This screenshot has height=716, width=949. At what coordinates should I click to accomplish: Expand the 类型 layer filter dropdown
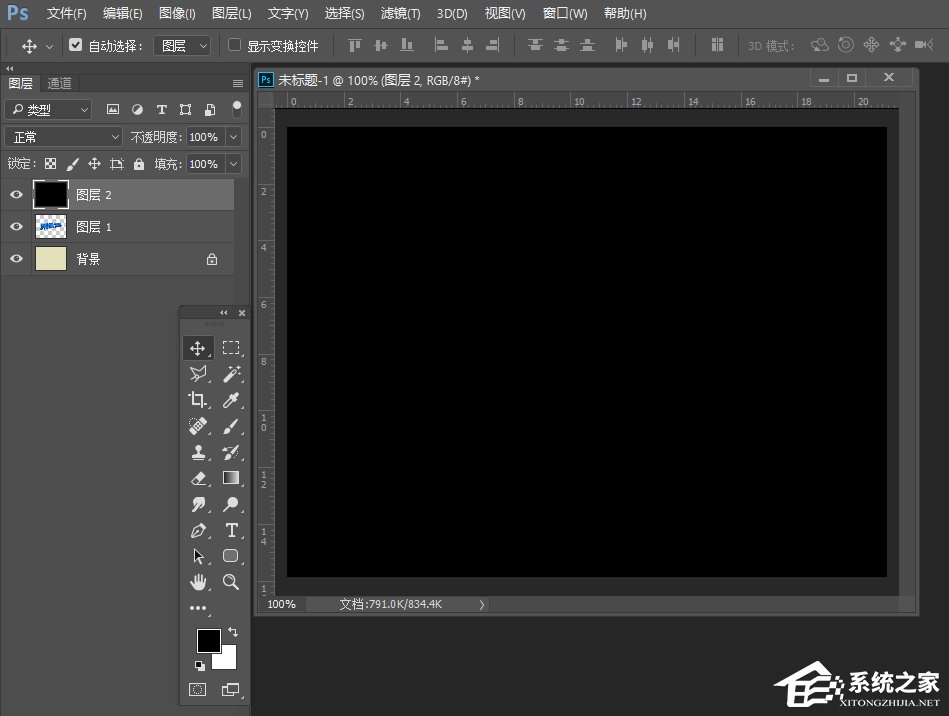tap(48, 110)
